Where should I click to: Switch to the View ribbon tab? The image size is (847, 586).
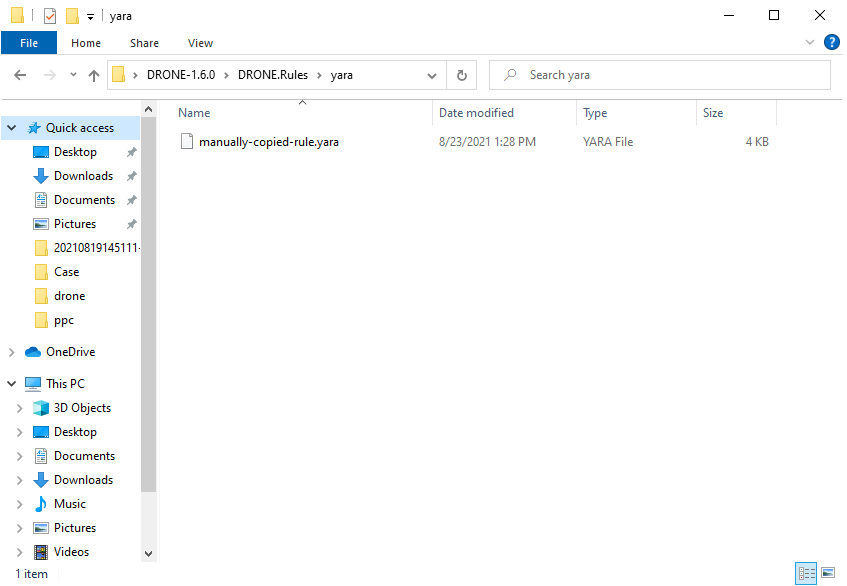tap(200, 43)
